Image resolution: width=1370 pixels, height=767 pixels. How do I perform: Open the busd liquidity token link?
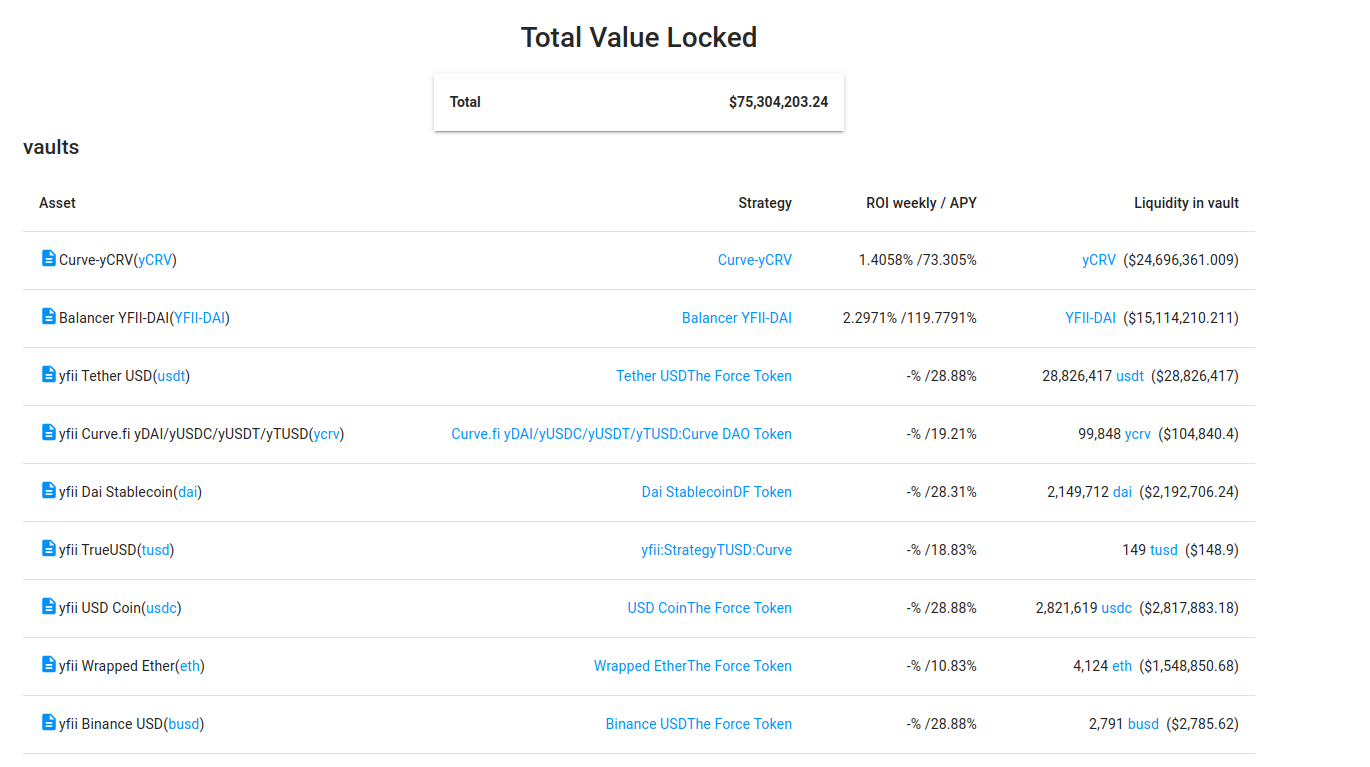[1143, 723]
